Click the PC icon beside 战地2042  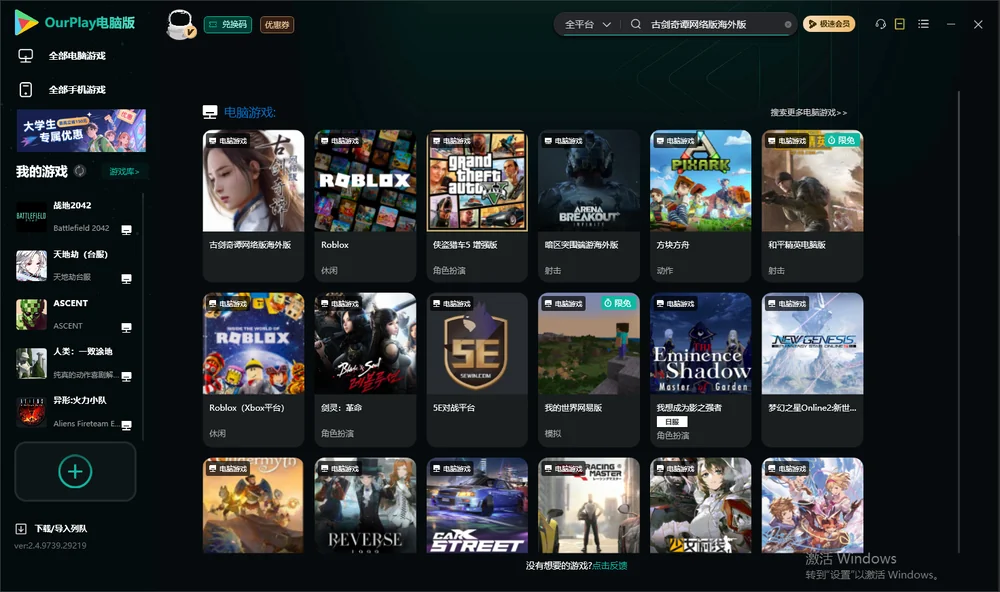[126, 230]
